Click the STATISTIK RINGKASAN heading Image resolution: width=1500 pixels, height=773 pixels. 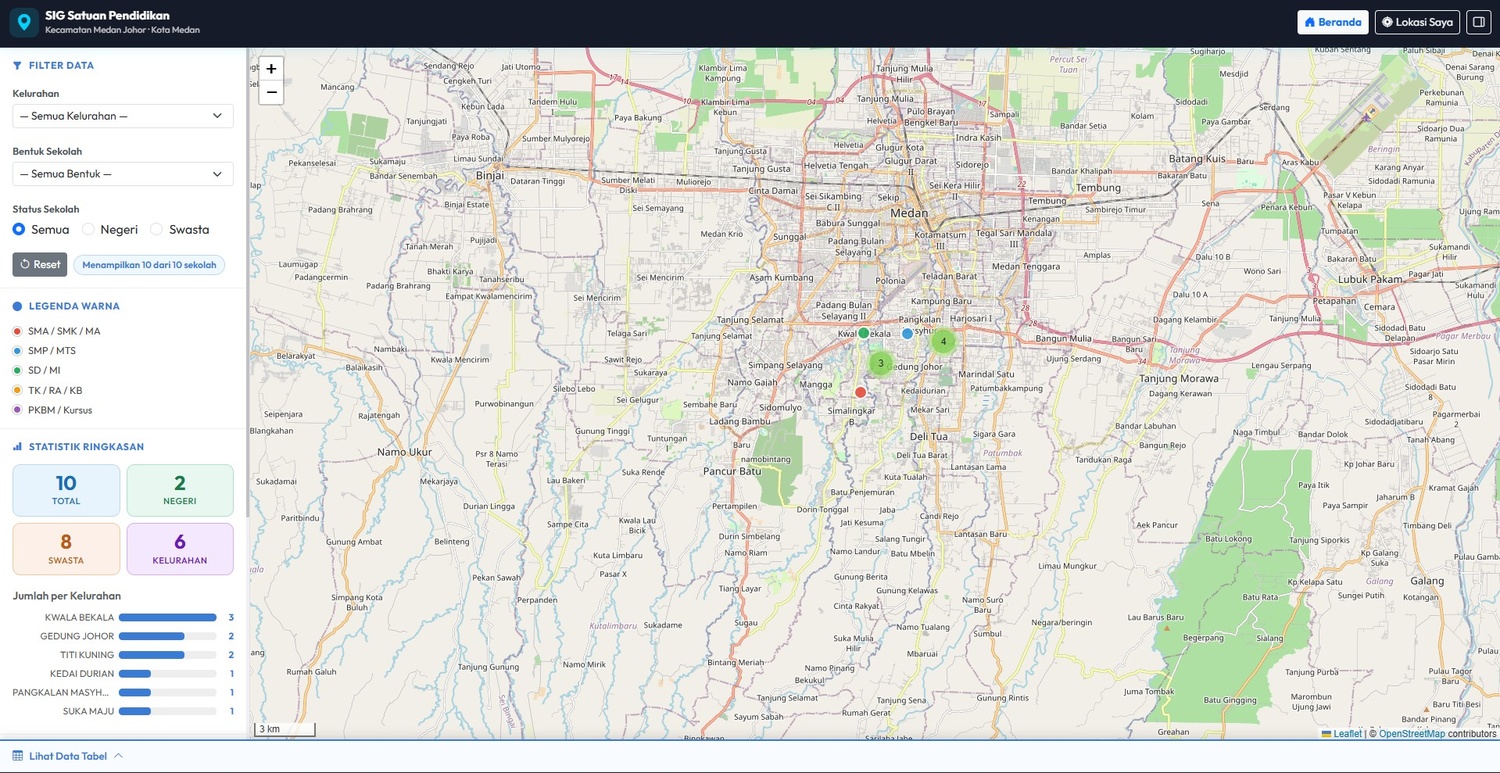[x=86, y=447]
